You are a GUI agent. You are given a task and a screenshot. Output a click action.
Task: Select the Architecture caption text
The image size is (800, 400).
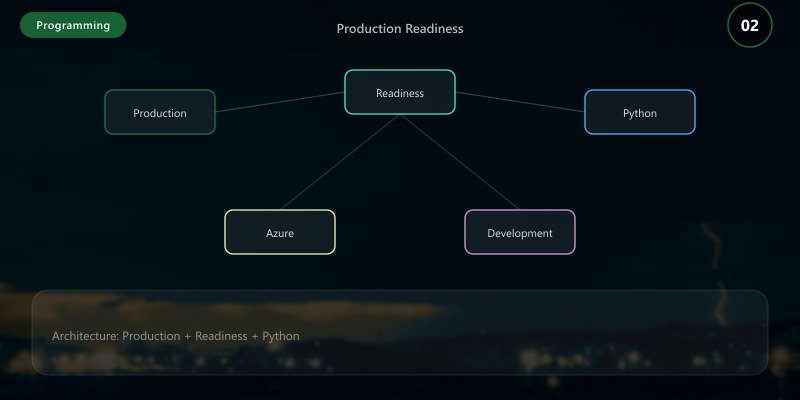pyautogui.click(x=176, y=336)
